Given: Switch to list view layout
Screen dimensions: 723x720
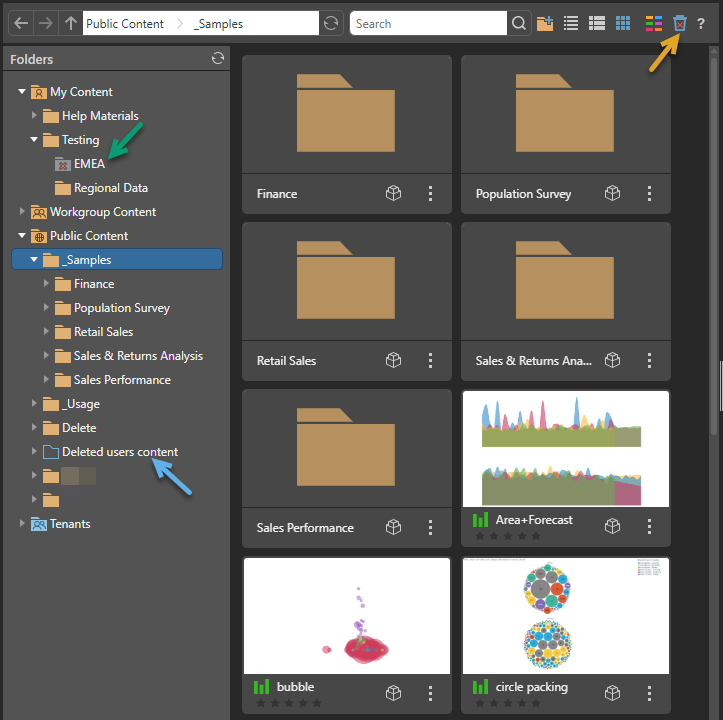Looking at the screenshot, I should [x=571, y=23].
